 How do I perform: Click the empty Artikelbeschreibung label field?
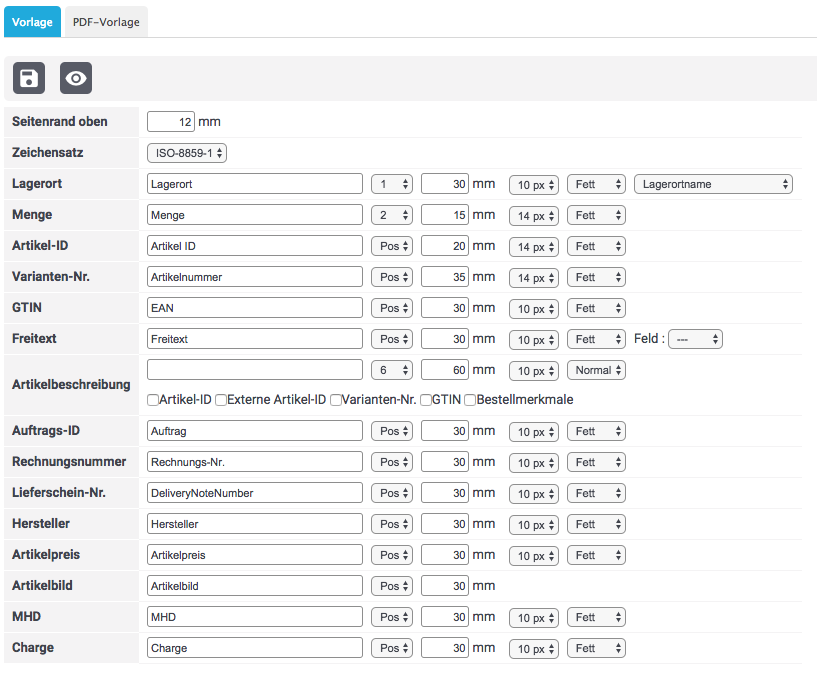click(254, 370)
